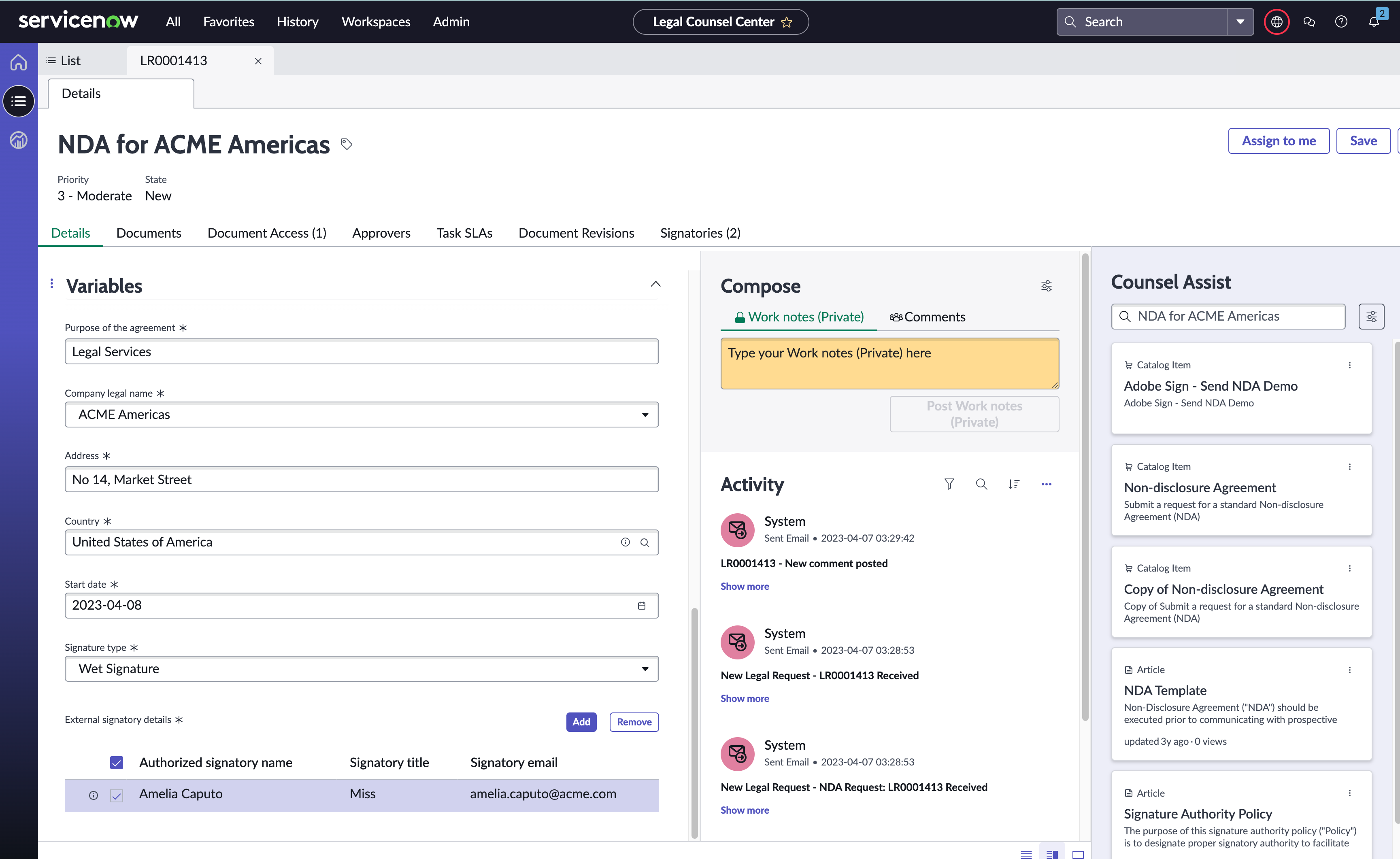This screenshot has height=859, width=1400.
Task: Sort the Activity stream
Action: pos(1014,484)
